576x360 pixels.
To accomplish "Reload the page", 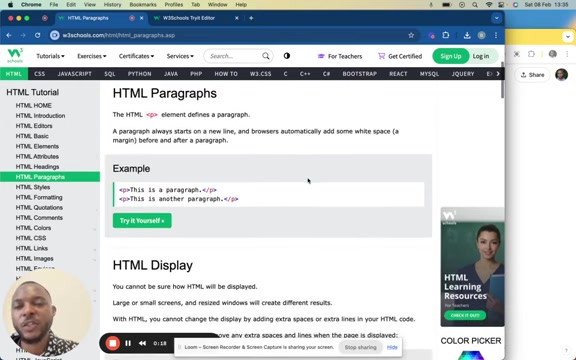I will tap(37, 35).
